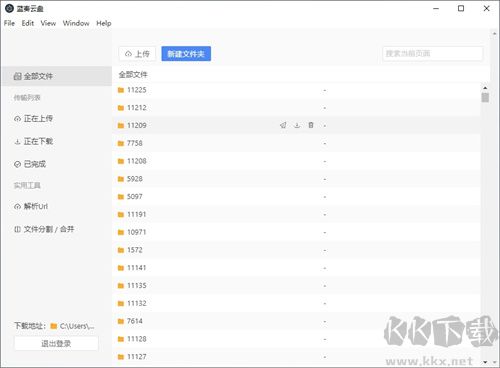Click the blue 新建文件夹 button
Screen dimensions: 500x368
pos(186,54)
